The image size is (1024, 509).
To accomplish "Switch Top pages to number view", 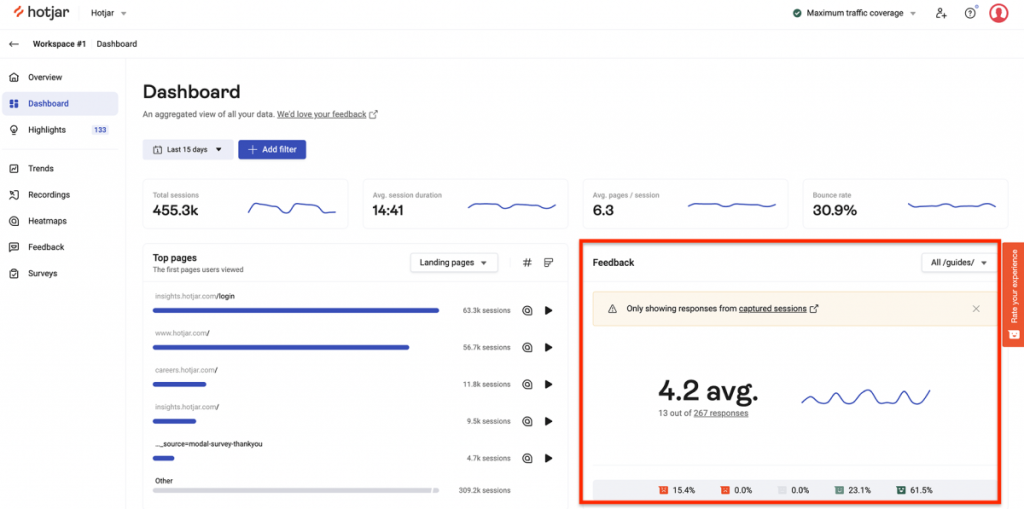I will click(x=528, y=263).
